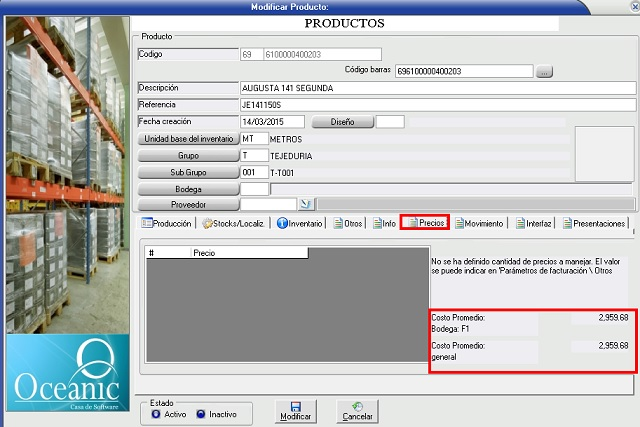This screenshot has width=640, height=427.
Task: Click the Bodega selector button
Action: (187, 188)
